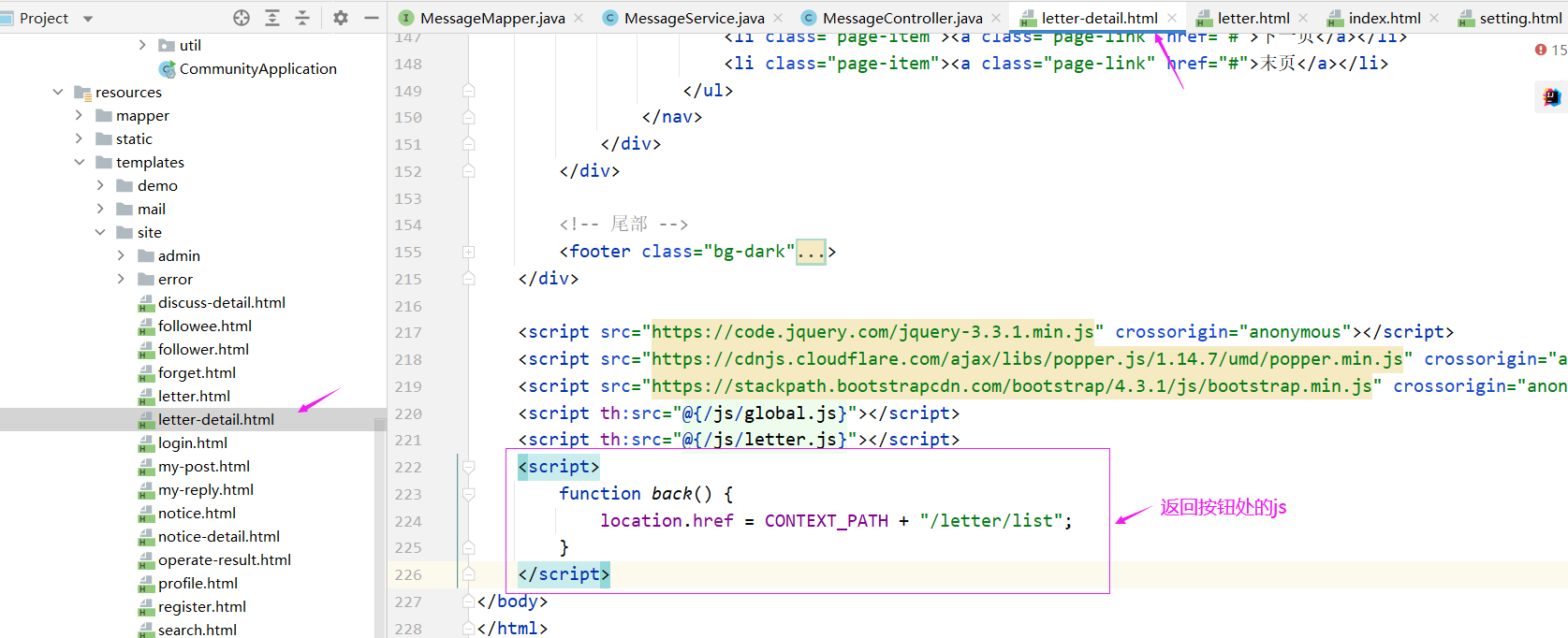Click the bootstrap.min.js URL on line 219

coord(1012,386)
